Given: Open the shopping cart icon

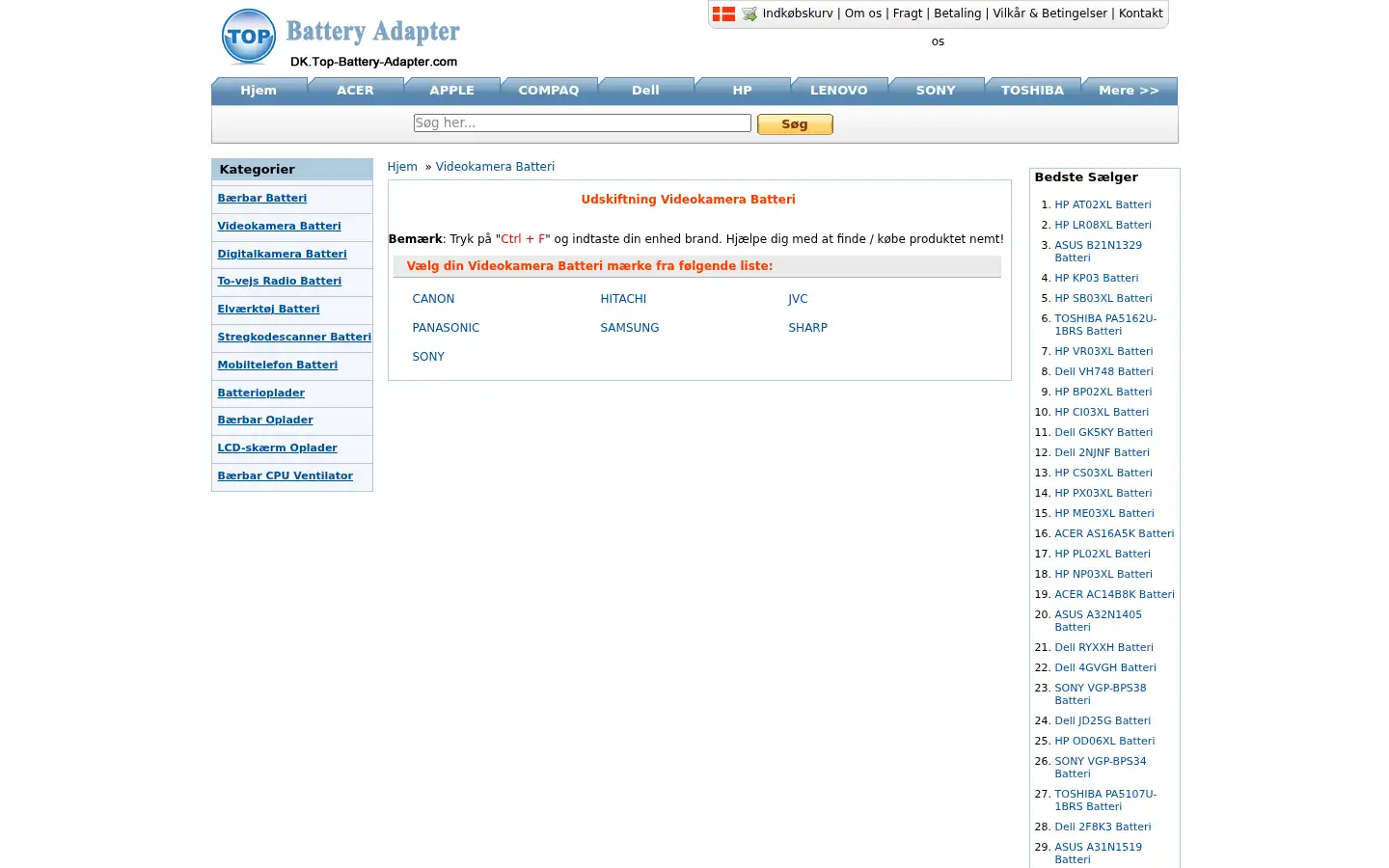Looking at the screenshot, I should pos(749,14).
